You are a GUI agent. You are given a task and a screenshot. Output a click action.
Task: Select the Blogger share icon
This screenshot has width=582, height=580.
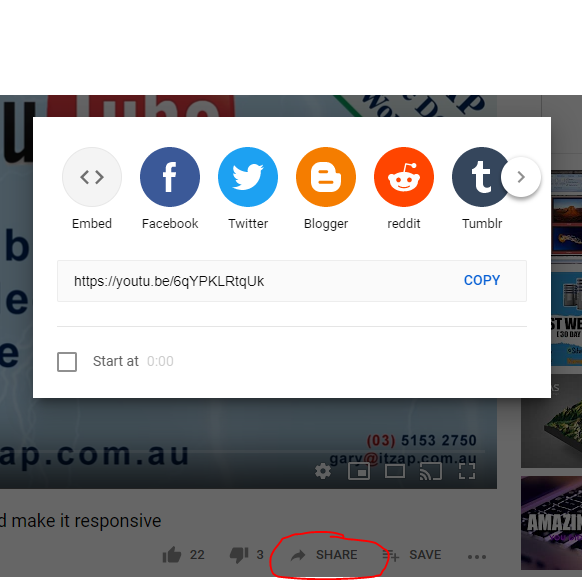point(326,177)
